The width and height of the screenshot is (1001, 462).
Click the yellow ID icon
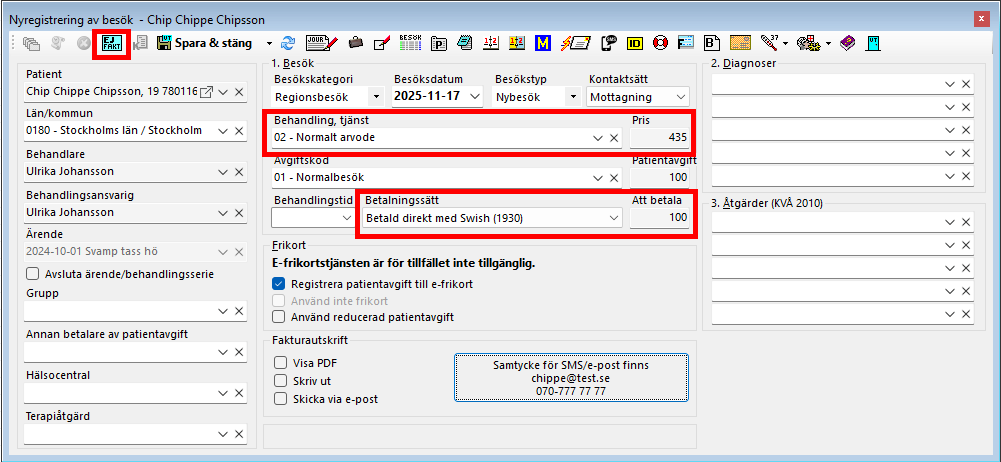pos(634,43)
